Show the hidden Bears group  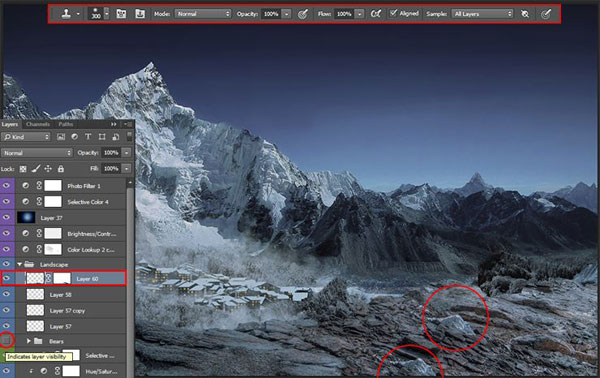click(7, 341)
